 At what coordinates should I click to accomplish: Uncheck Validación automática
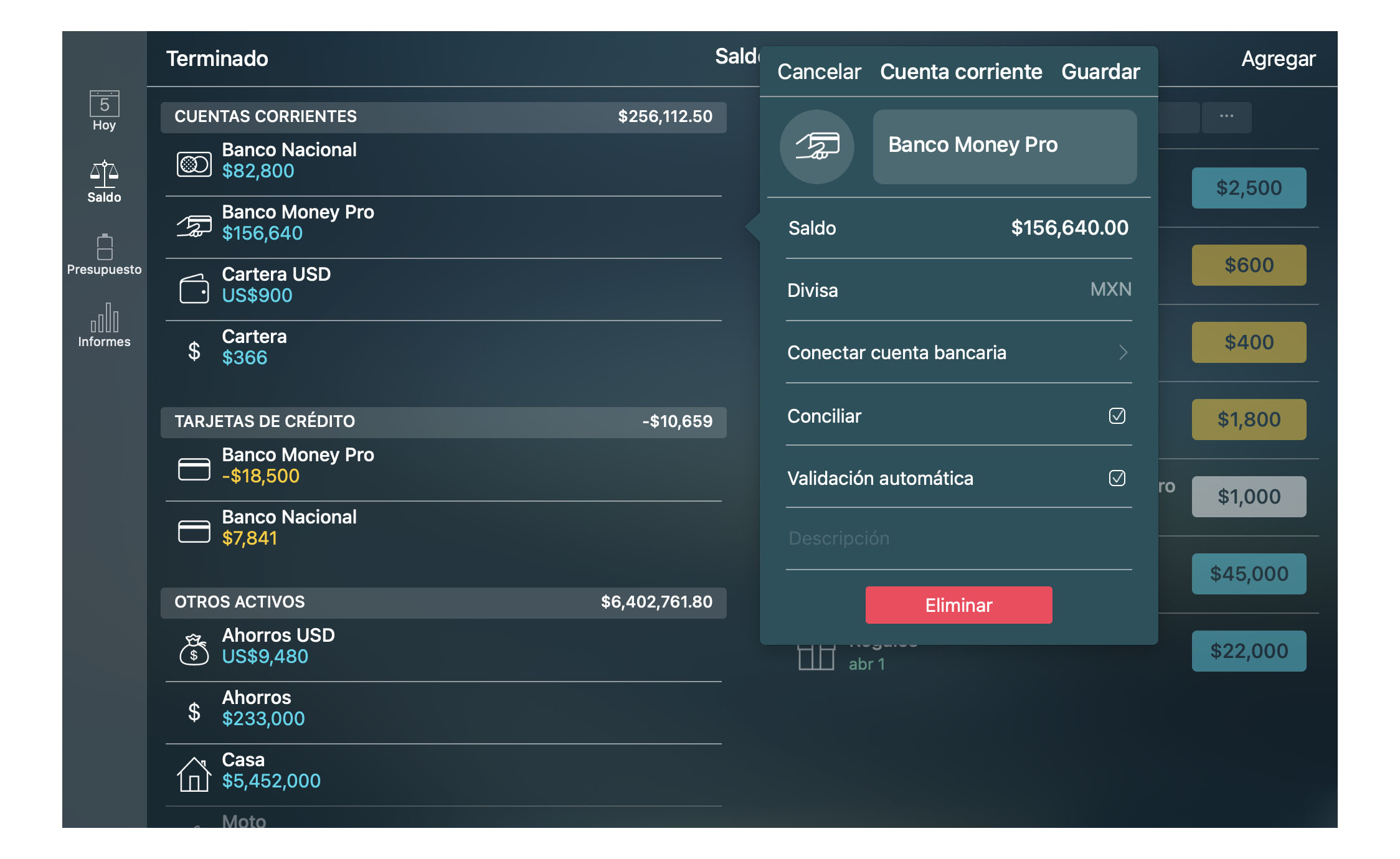point(1118,478)
